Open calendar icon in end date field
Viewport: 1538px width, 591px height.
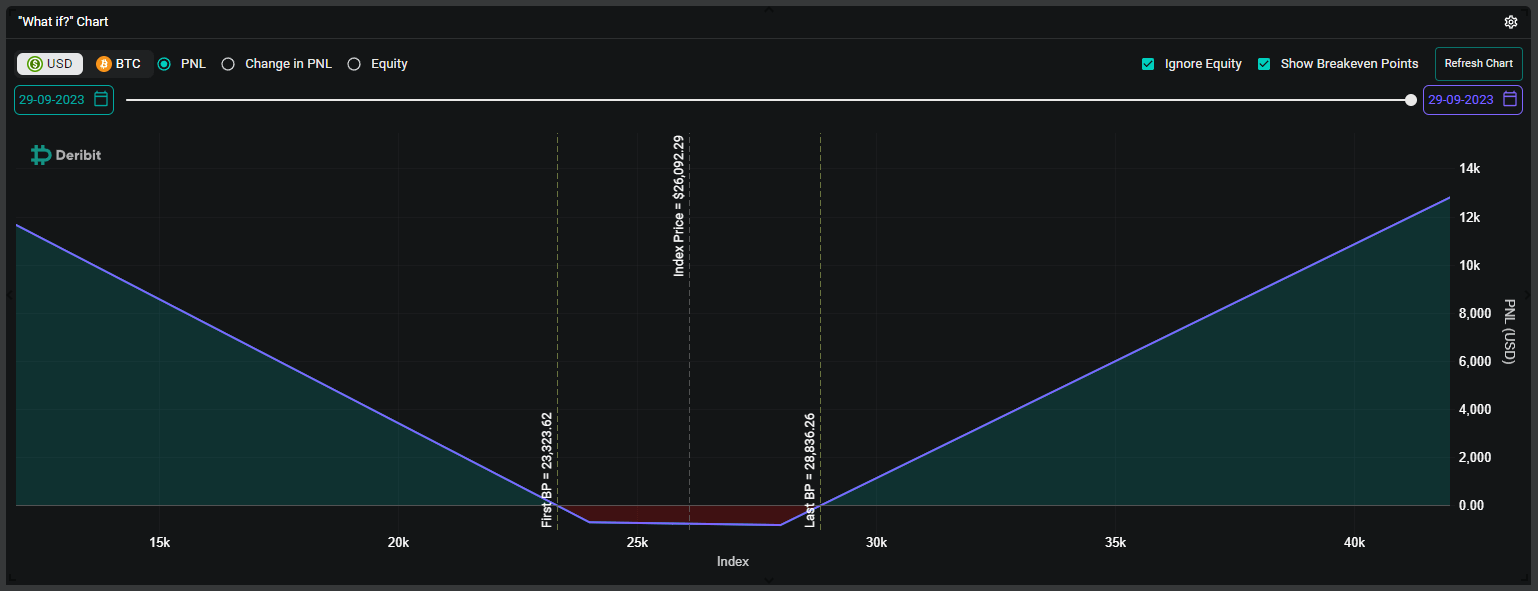(1510, 99)
